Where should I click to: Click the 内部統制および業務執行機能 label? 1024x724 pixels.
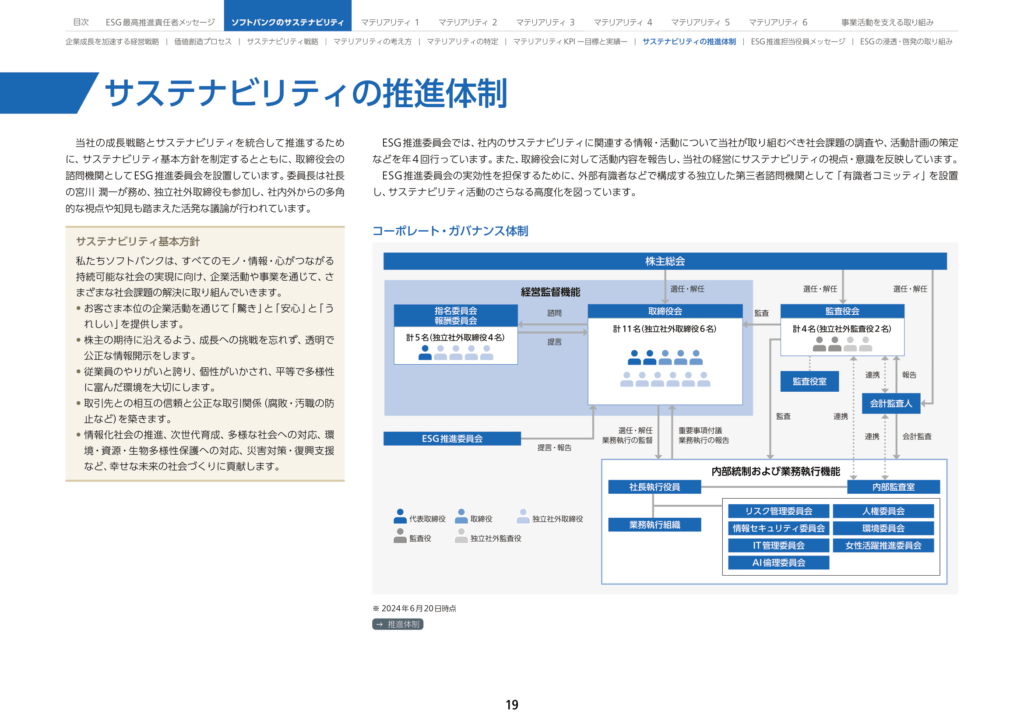coord(775,471)
